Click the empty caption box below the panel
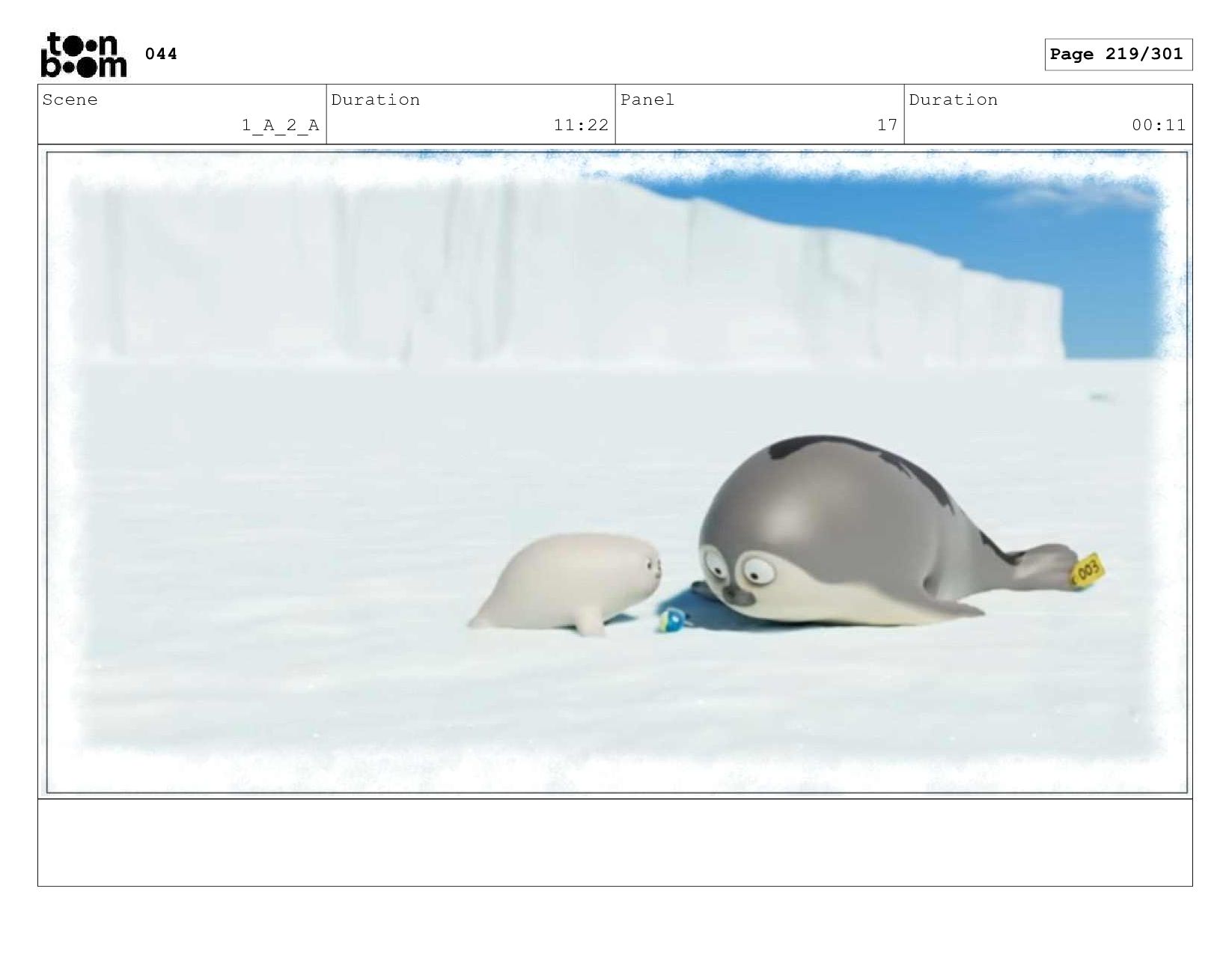The image size is (1232, 954). [x=615, y=843]
